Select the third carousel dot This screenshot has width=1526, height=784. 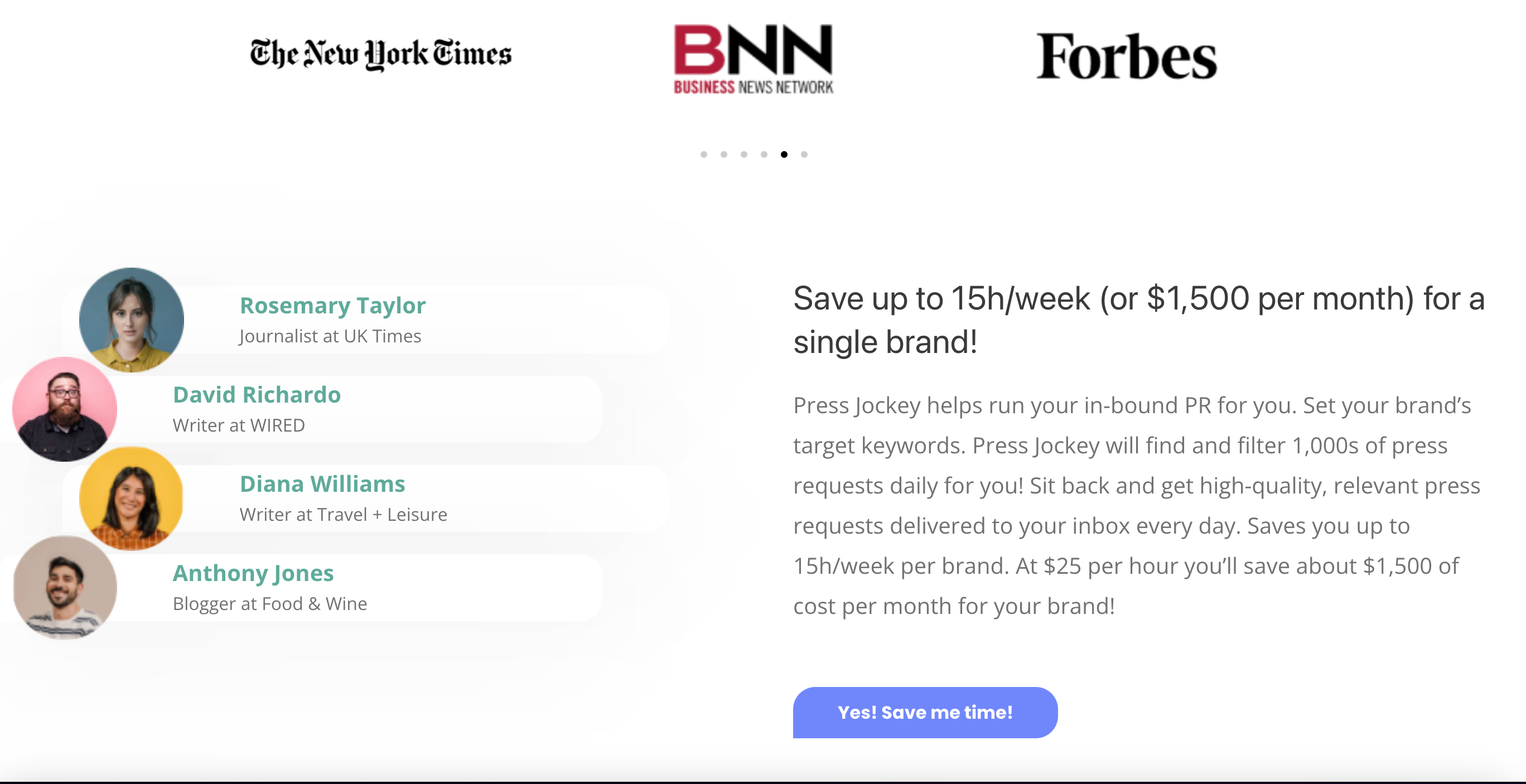(744, 154)
